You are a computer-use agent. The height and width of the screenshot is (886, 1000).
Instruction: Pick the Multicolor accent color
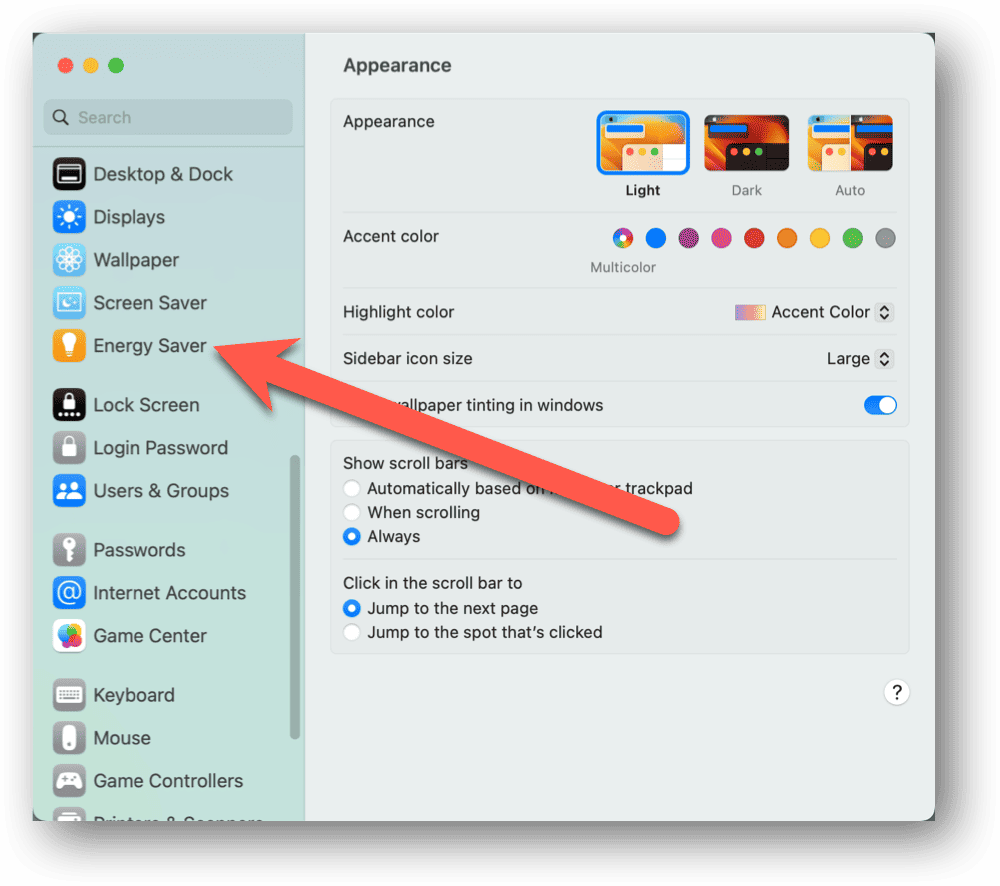coord(623,238)
